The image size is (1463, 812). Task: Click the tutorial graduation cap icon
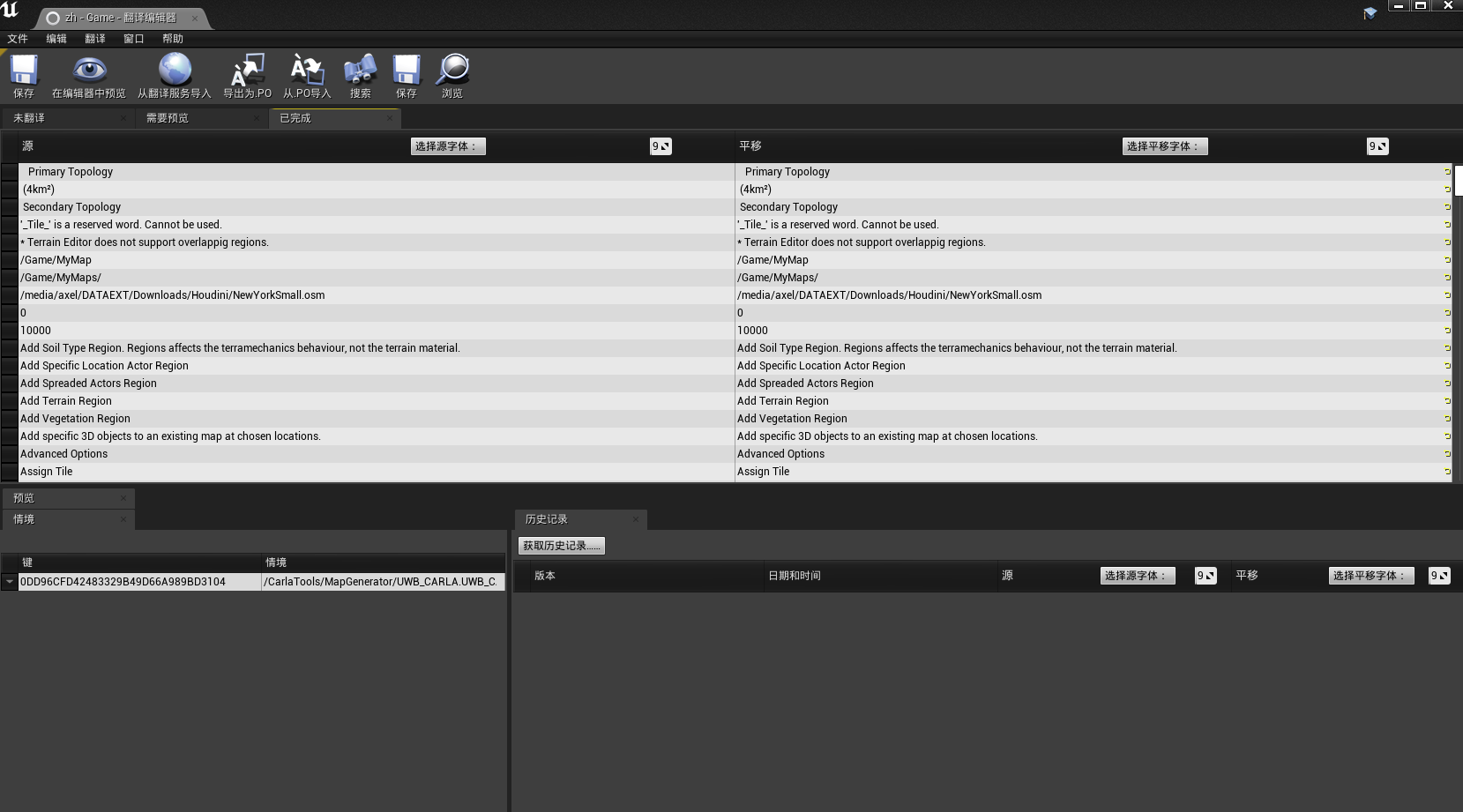click(1370, 13)
